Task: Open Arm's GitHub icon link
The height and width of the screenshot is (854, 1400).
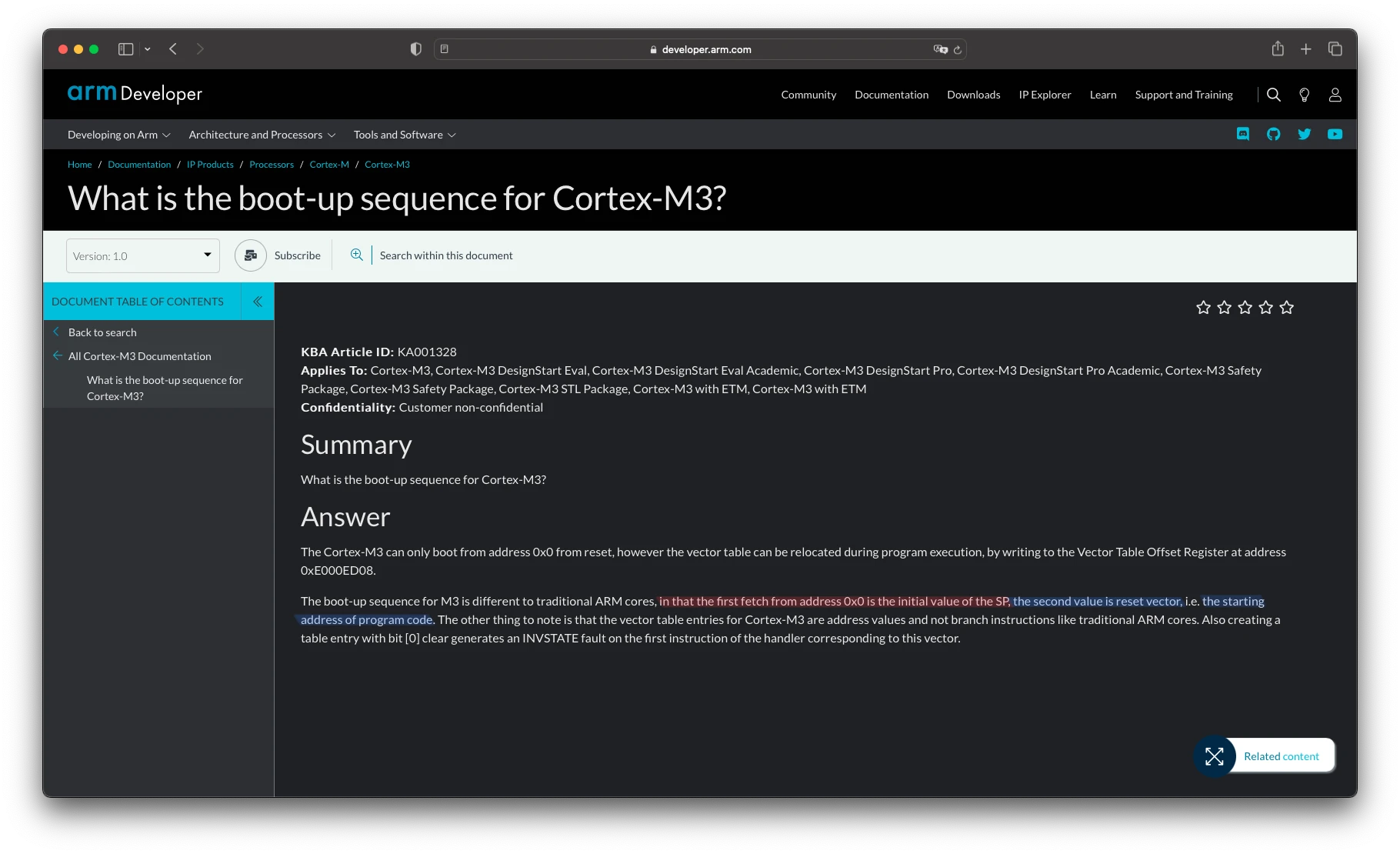Action: pos(1274,134)
